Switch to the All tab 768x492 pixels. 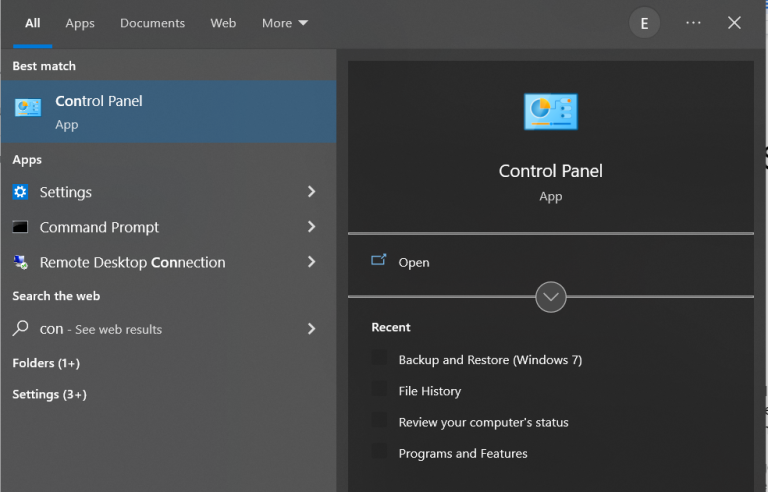pyautogui.click(x=33, y=23)
